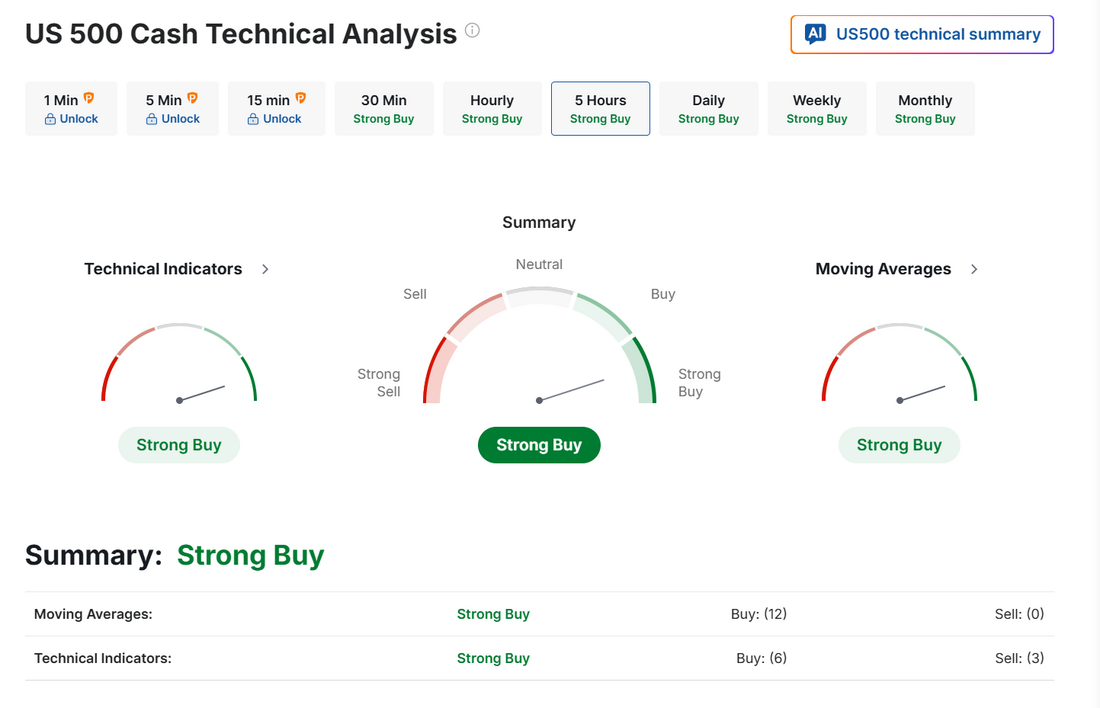Click the lock icon under 15 min

click(253, 119)
